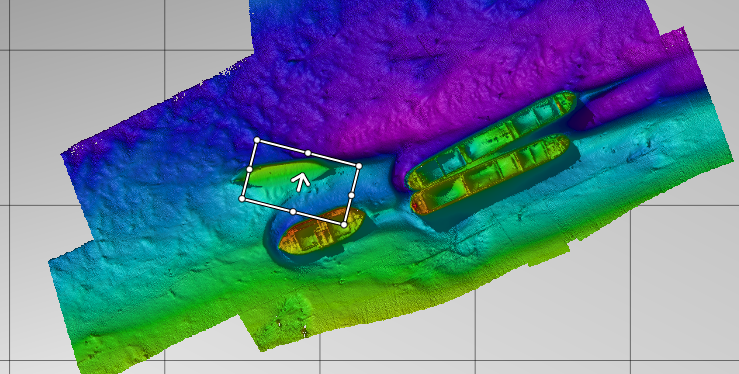
Task: Select the selection box's upper-right corner handle
Action: coord(359,166)
